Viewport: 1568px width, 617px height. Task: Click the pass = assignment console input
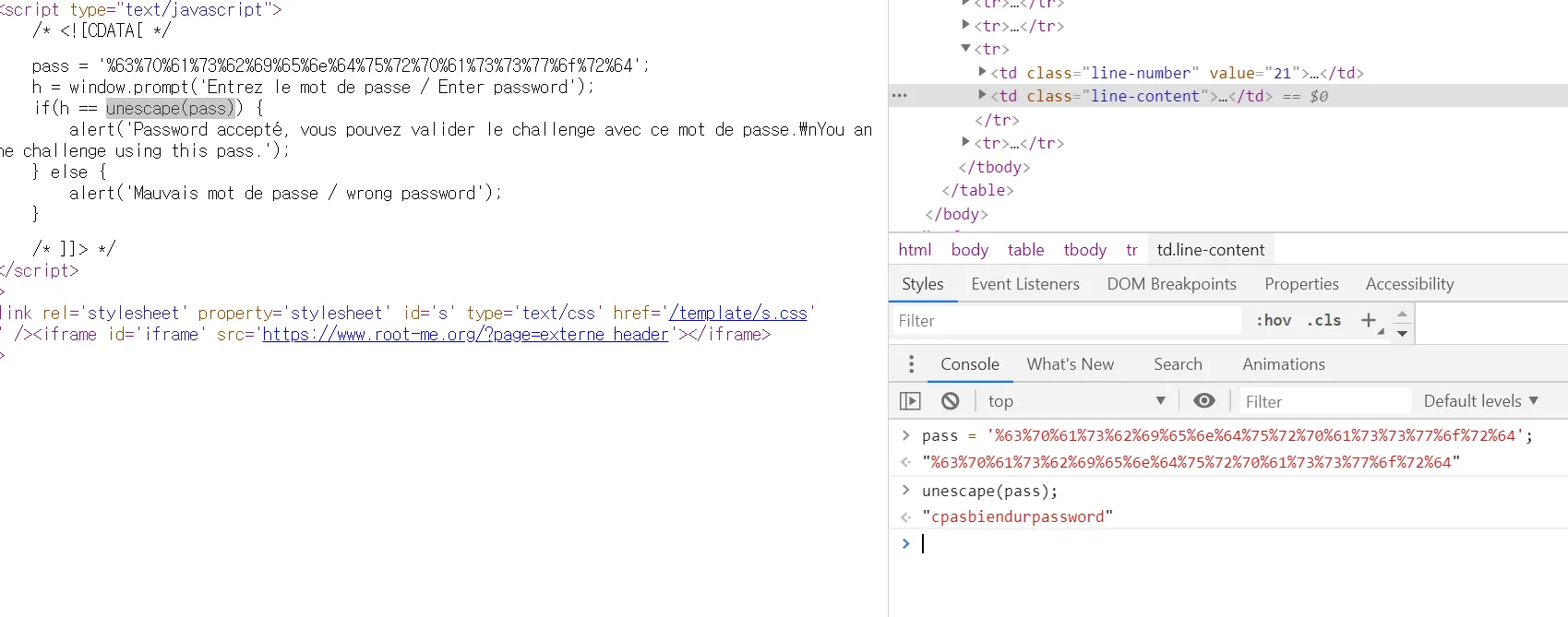pos(1227,435)
